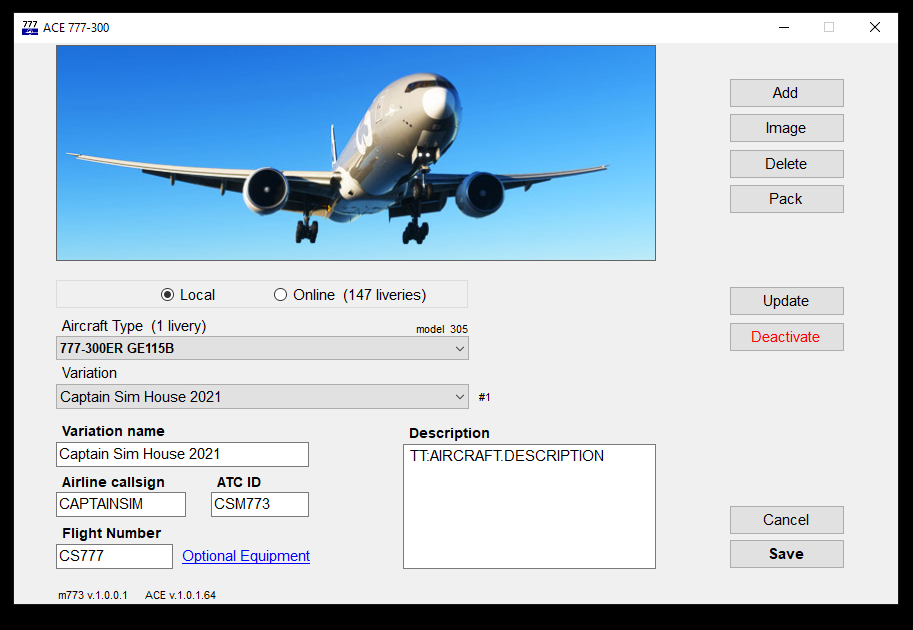The width and height of the screenshot is (913, 630).
Task: Delete the selected livery
Action: pos(786,164)
